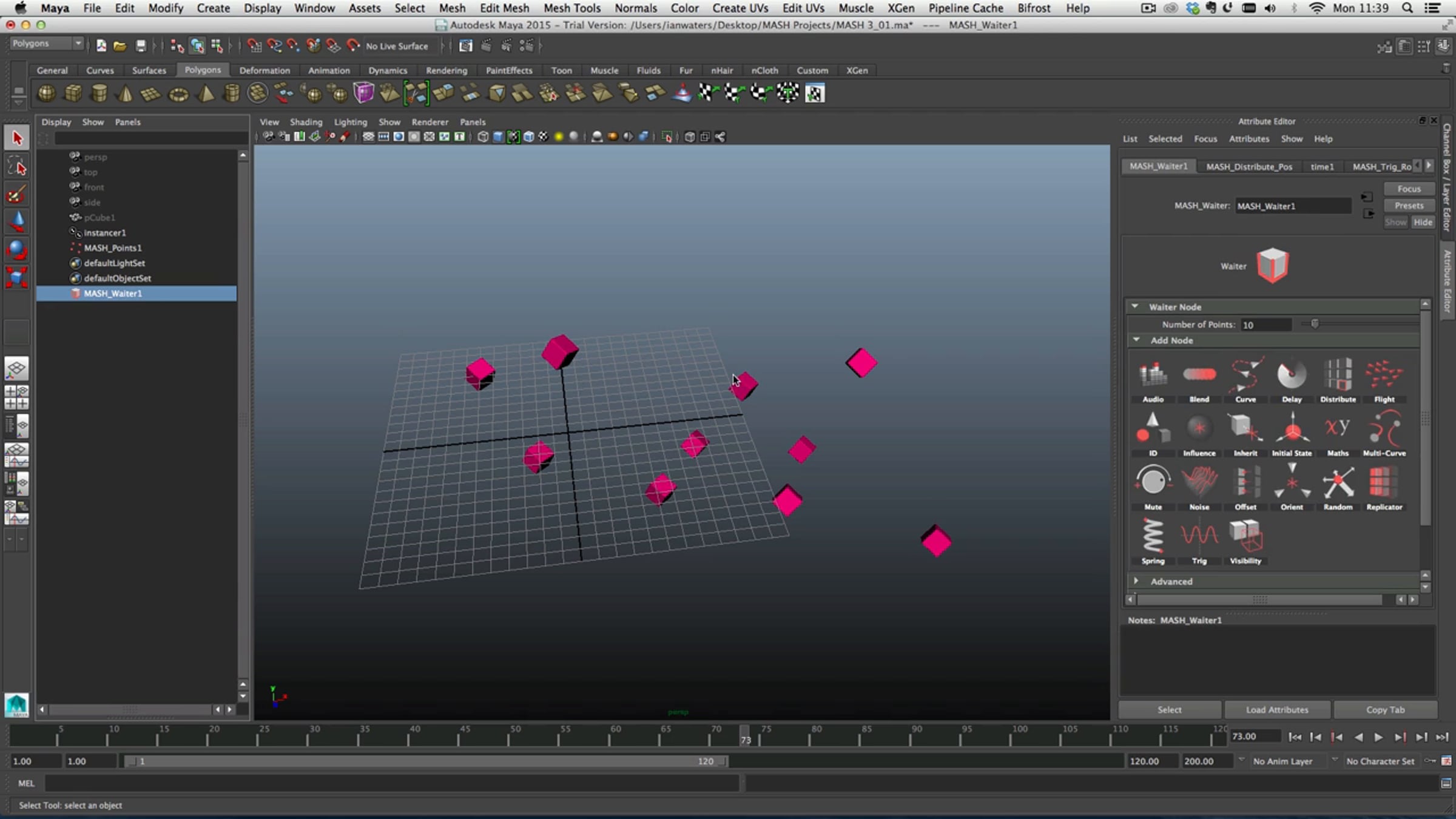Open the Edit Mesh menu
Image resolution: width=1456 pixels, height=819 pixels.
pos(504,8)
